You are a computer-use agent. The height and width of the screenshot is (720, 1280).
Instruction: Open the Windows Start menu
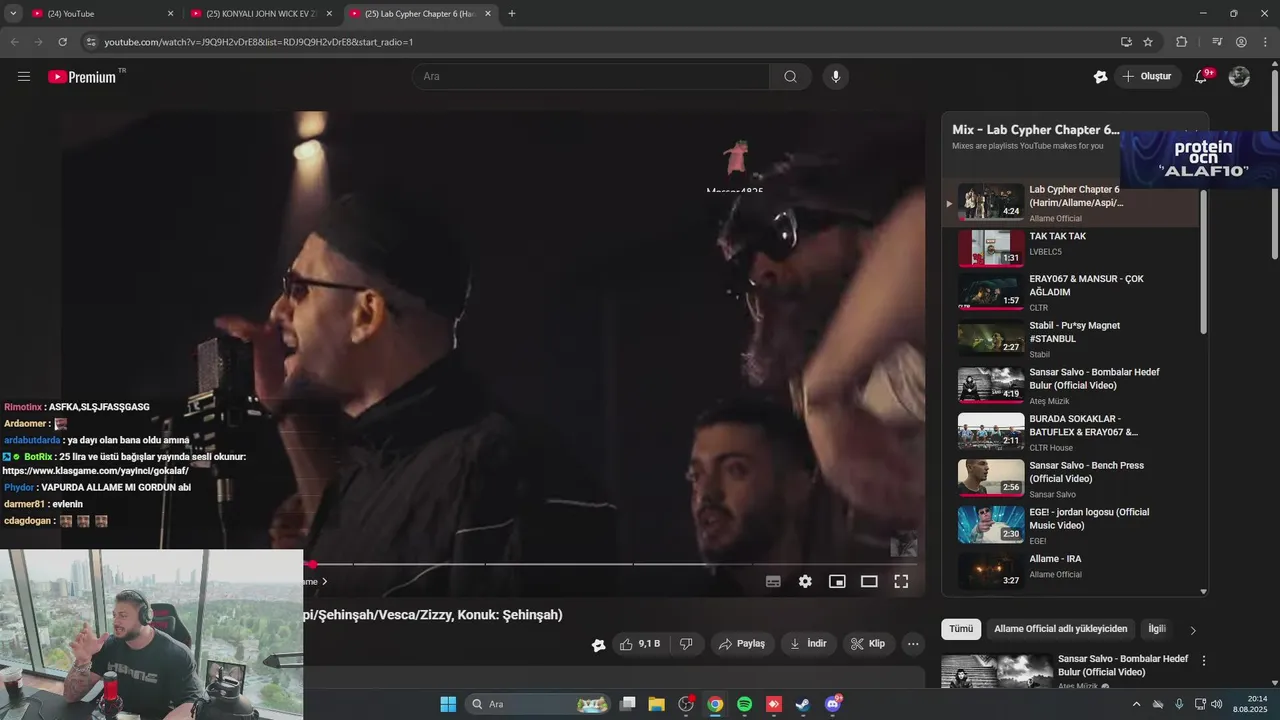(x=448, y=704)
